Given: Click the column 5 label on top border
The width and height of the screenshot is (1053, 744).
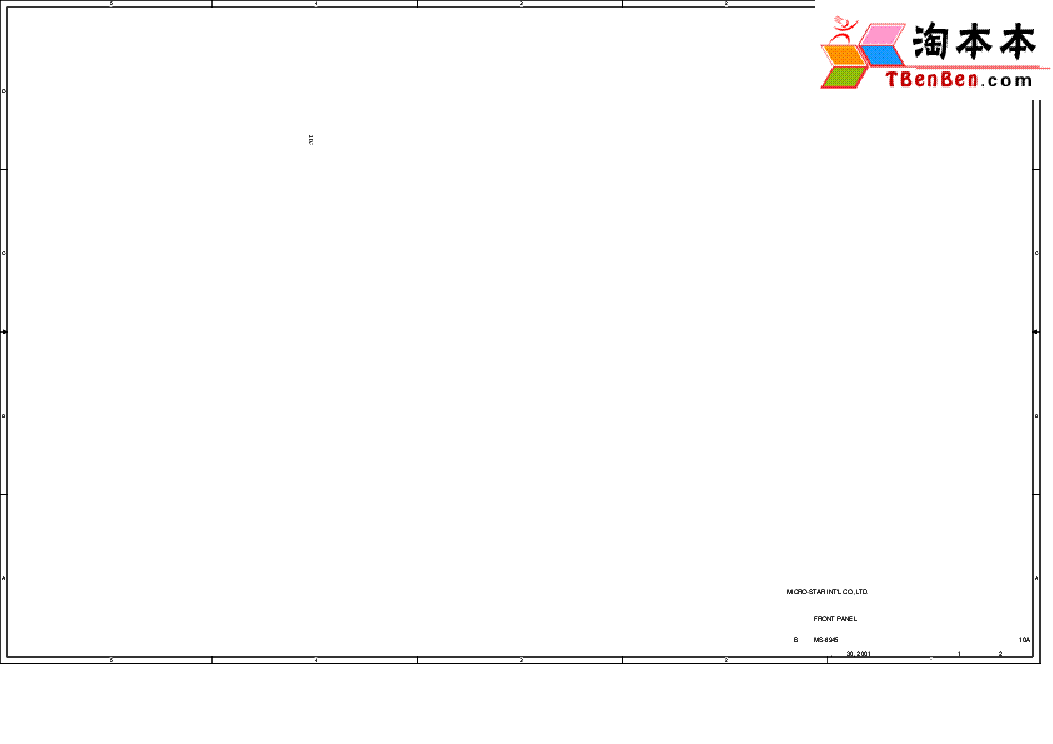Looking at the screenshot, I should click(x=111, y=4).
